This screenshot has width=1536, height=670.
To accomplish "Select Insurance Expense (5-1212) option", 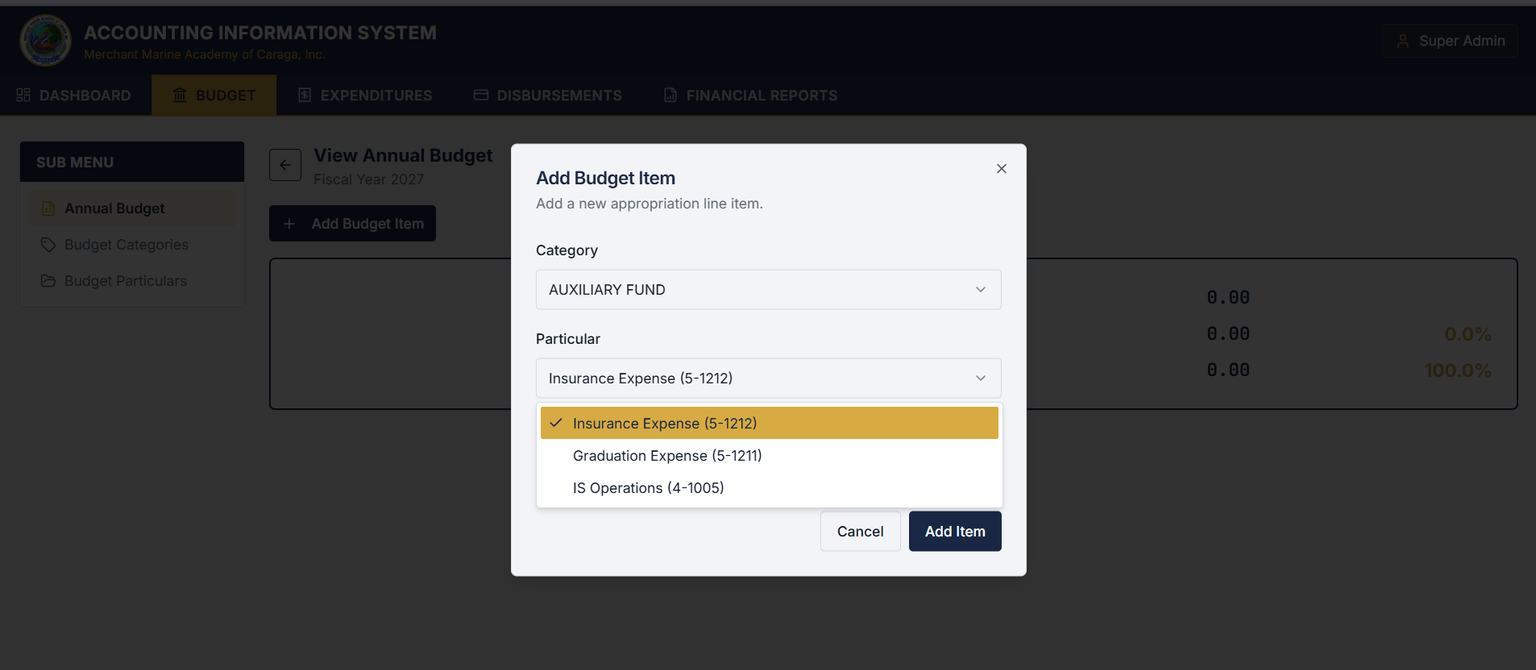I will point(769,423).
